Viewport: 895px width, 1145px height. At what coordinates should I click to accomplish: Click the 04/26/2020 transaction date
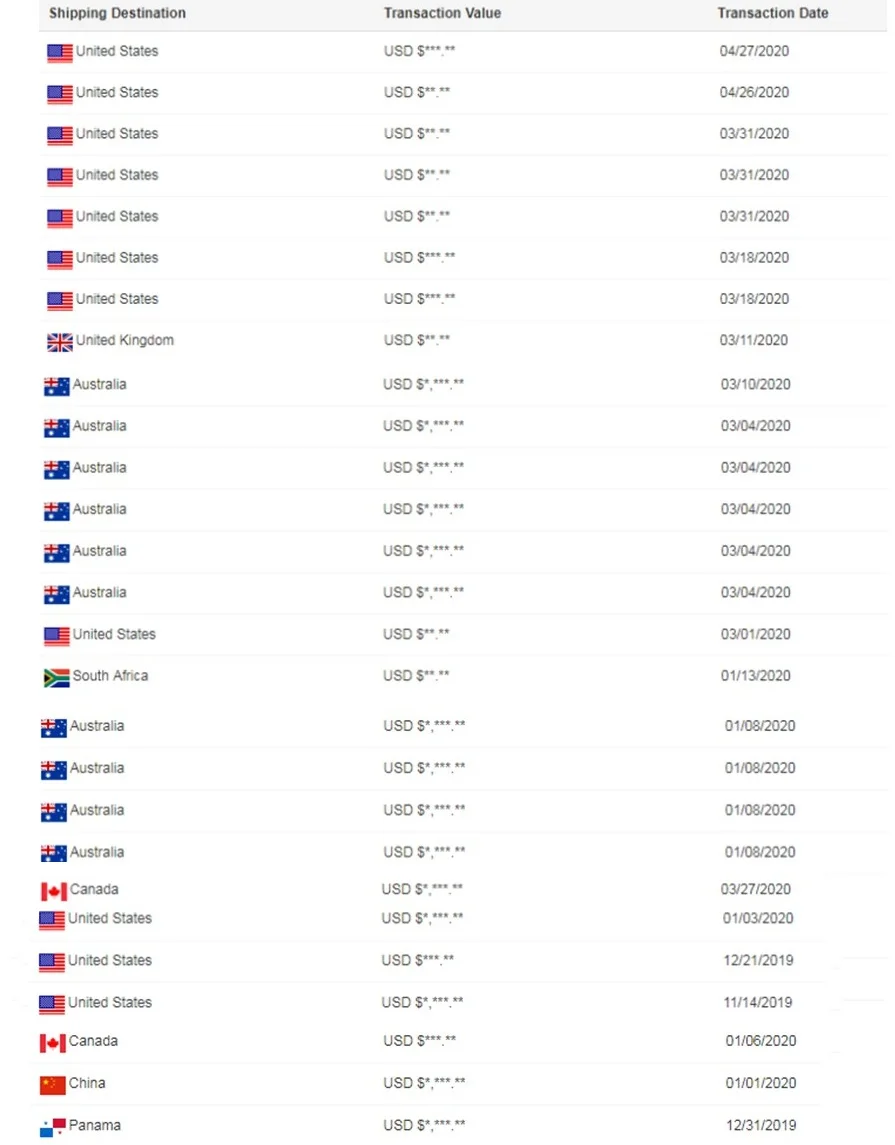754,92
